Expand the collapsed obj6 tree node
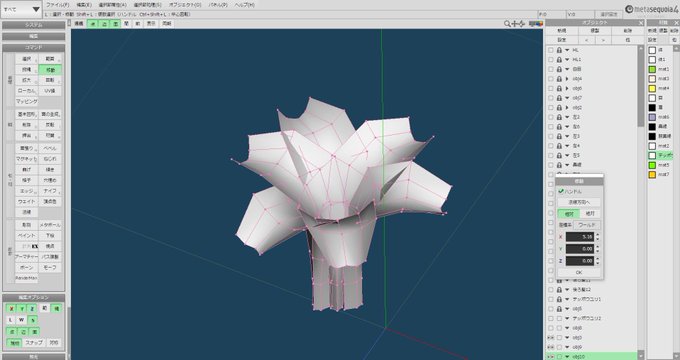This screenshot has height=360, width=680. (567, 88)
